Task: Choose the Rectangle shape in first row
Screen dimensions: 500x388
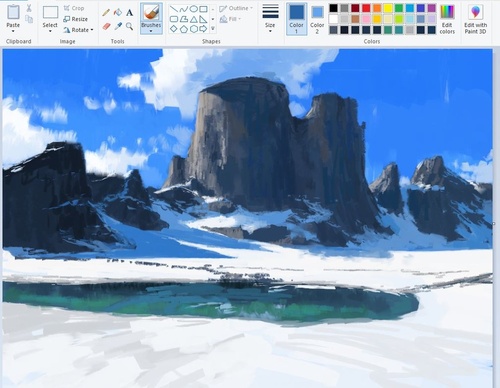Action: (x=203, y=9)
